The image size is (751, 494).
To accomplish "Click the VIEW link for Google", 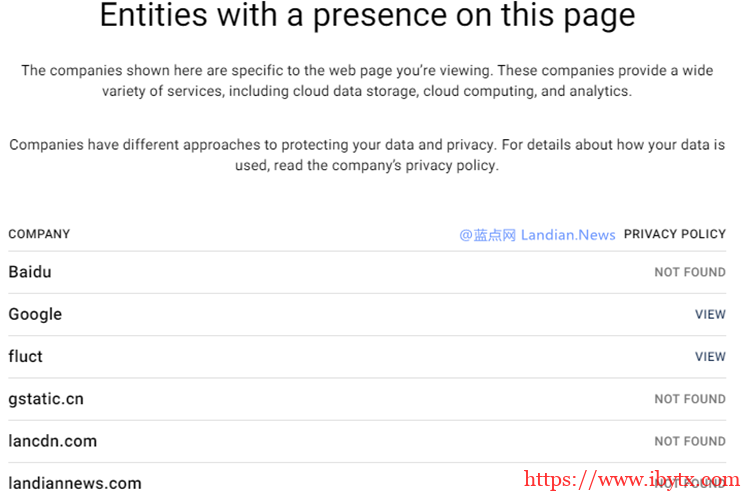I will click(710, 314).
